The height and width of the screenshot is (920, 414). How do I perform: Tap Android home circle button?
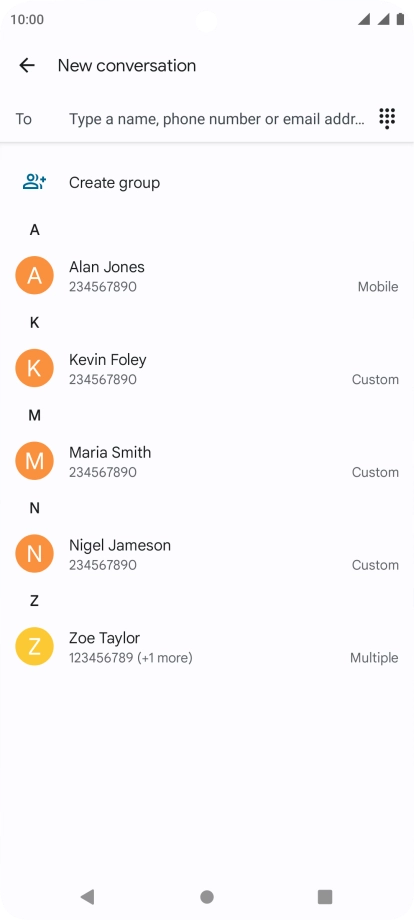[207, 897]
